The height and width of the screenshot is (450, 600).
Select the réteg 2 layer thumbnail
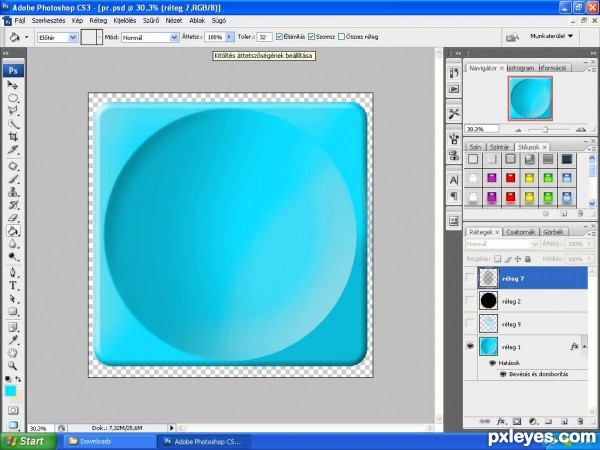pyautogui.click(x=488, y=301)
